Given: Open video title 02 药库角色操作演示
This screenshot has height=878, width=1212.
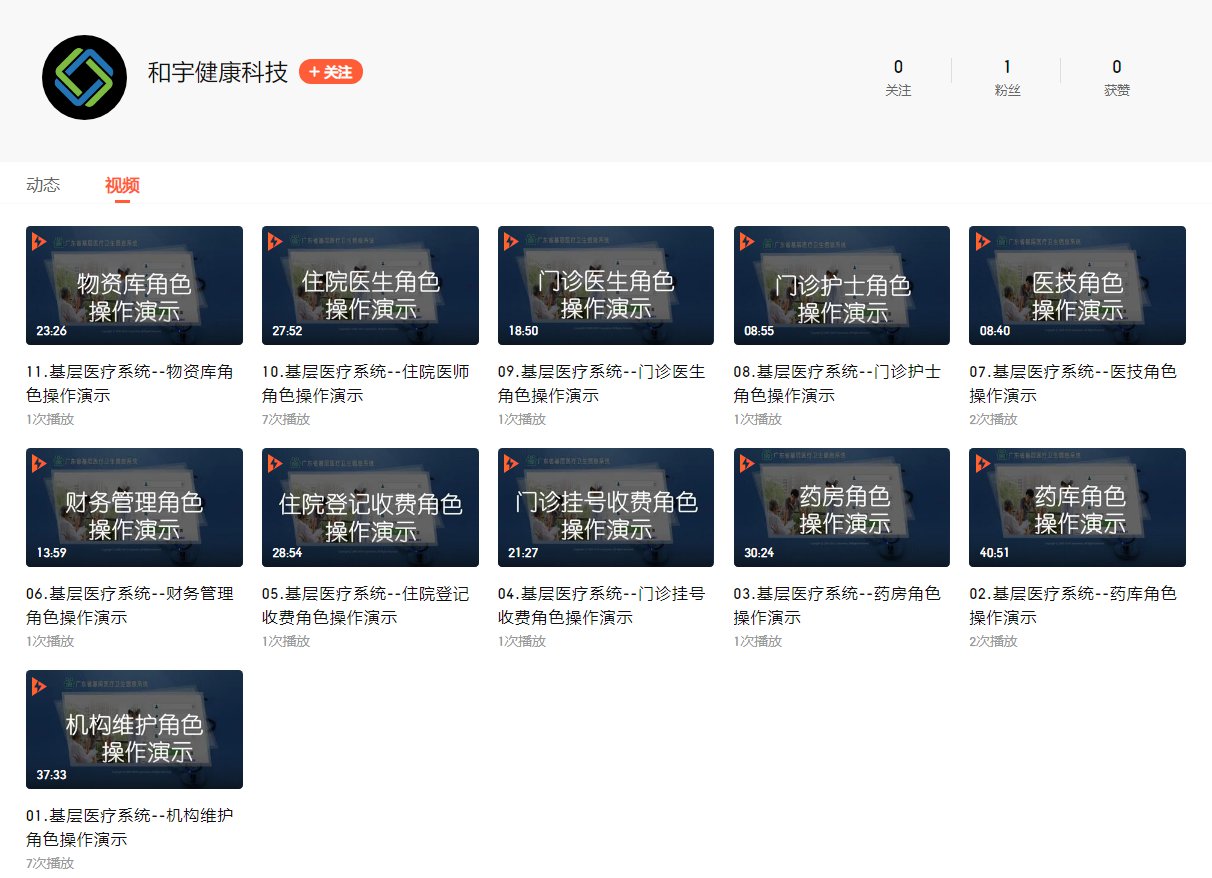Looking at the screenshot, I should [1072, 605].
